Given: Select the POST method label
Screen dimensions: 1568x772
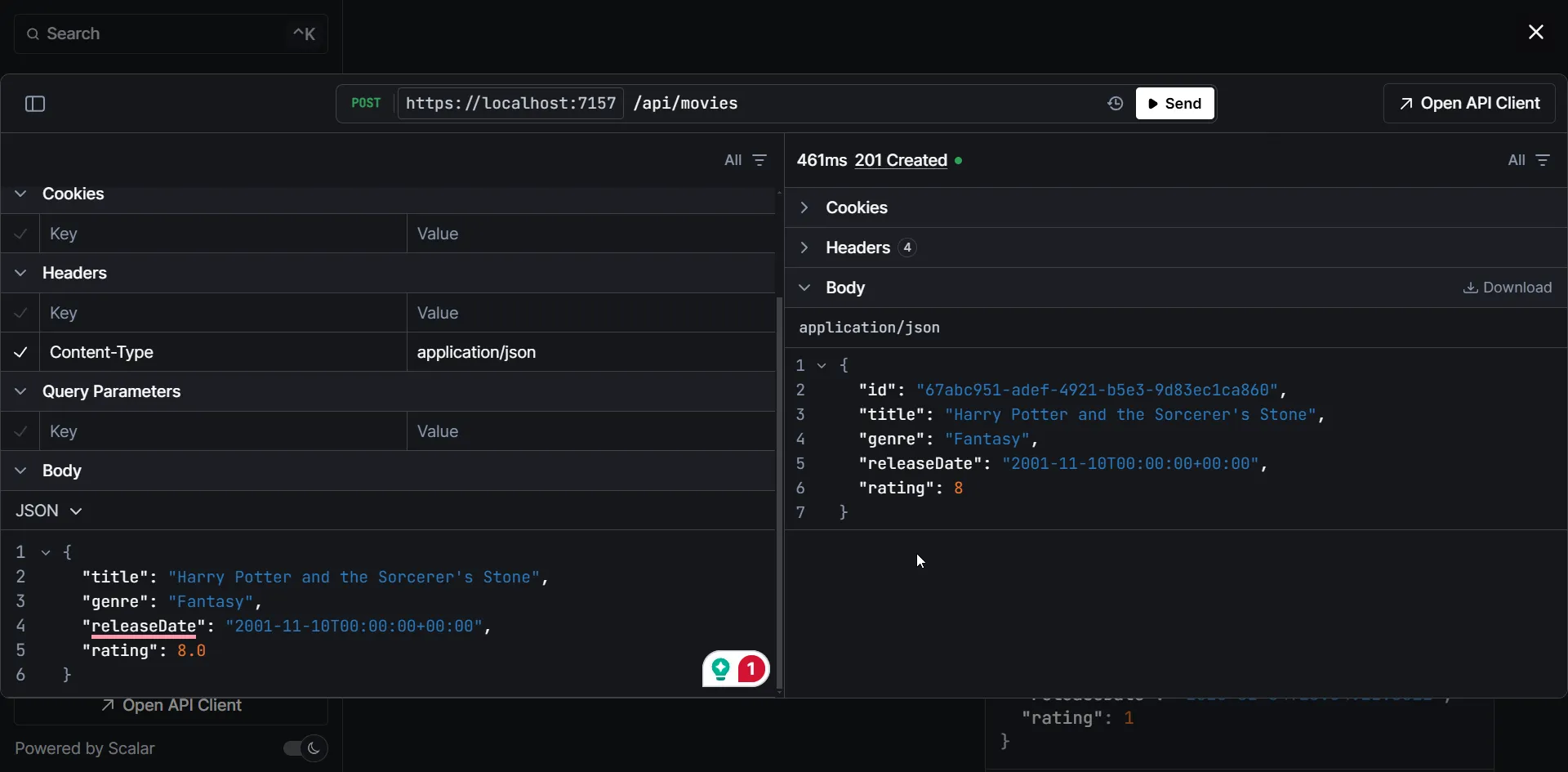Looking at the screenshot, I should pos(366,104).
